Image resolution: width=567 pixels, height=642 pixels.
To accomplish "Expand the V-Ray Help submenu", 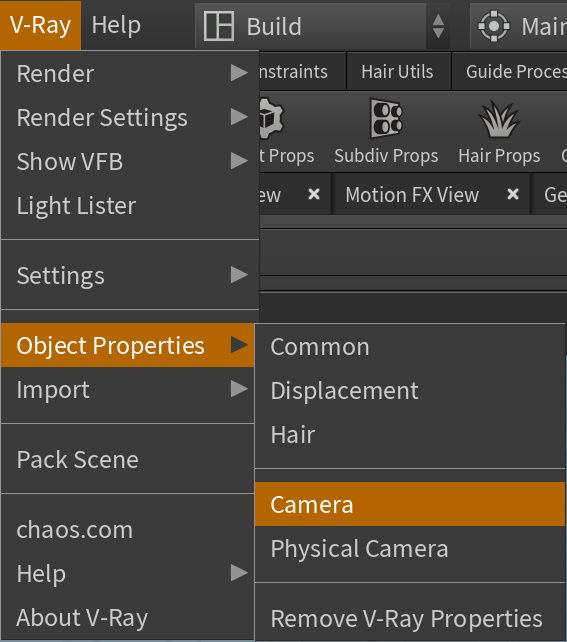I will coord(128,573).
